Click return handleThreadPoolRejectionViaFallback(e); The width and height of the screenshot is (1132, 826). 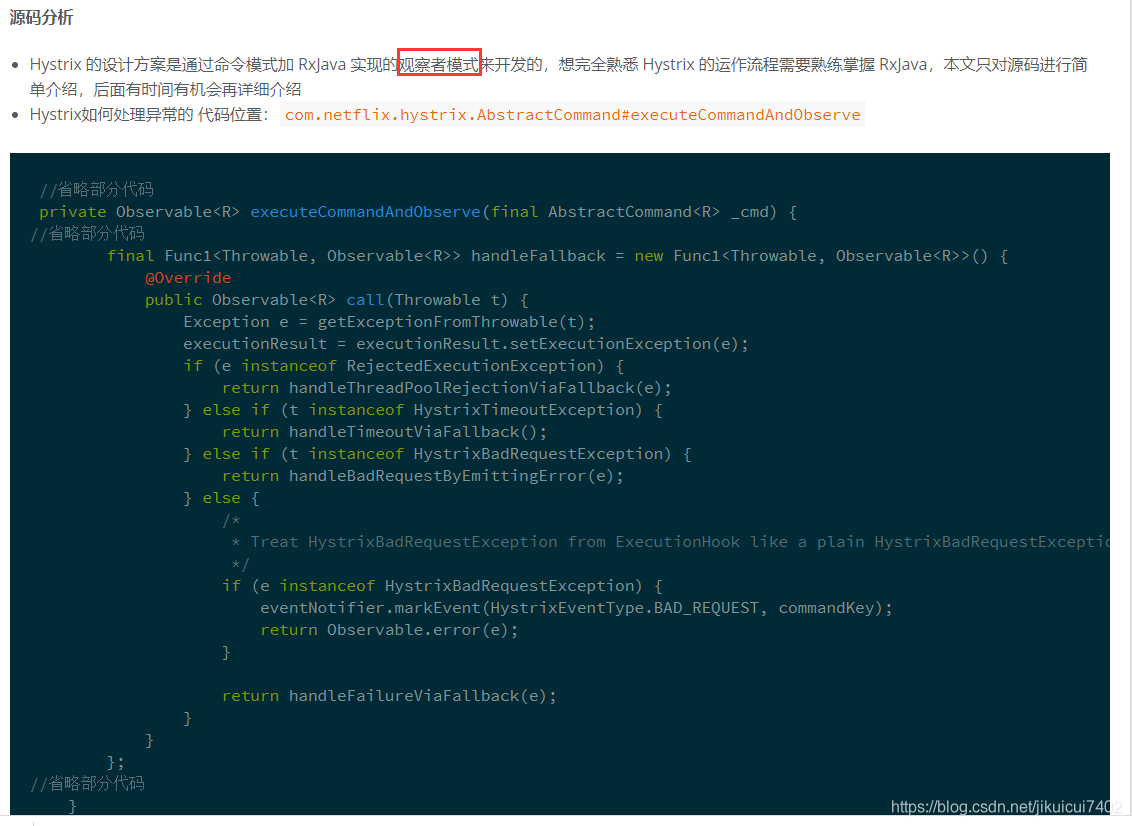click(x=446, y=388)
